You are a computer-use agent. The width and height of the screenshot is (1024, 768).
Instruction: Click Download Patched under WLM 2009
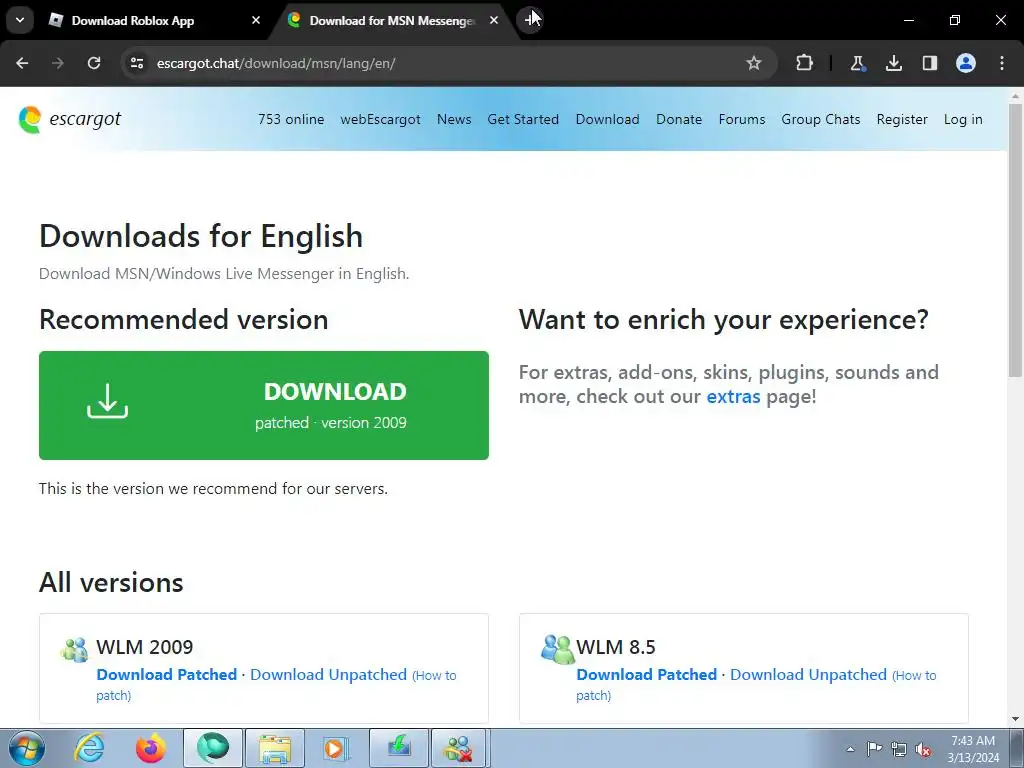167,675
